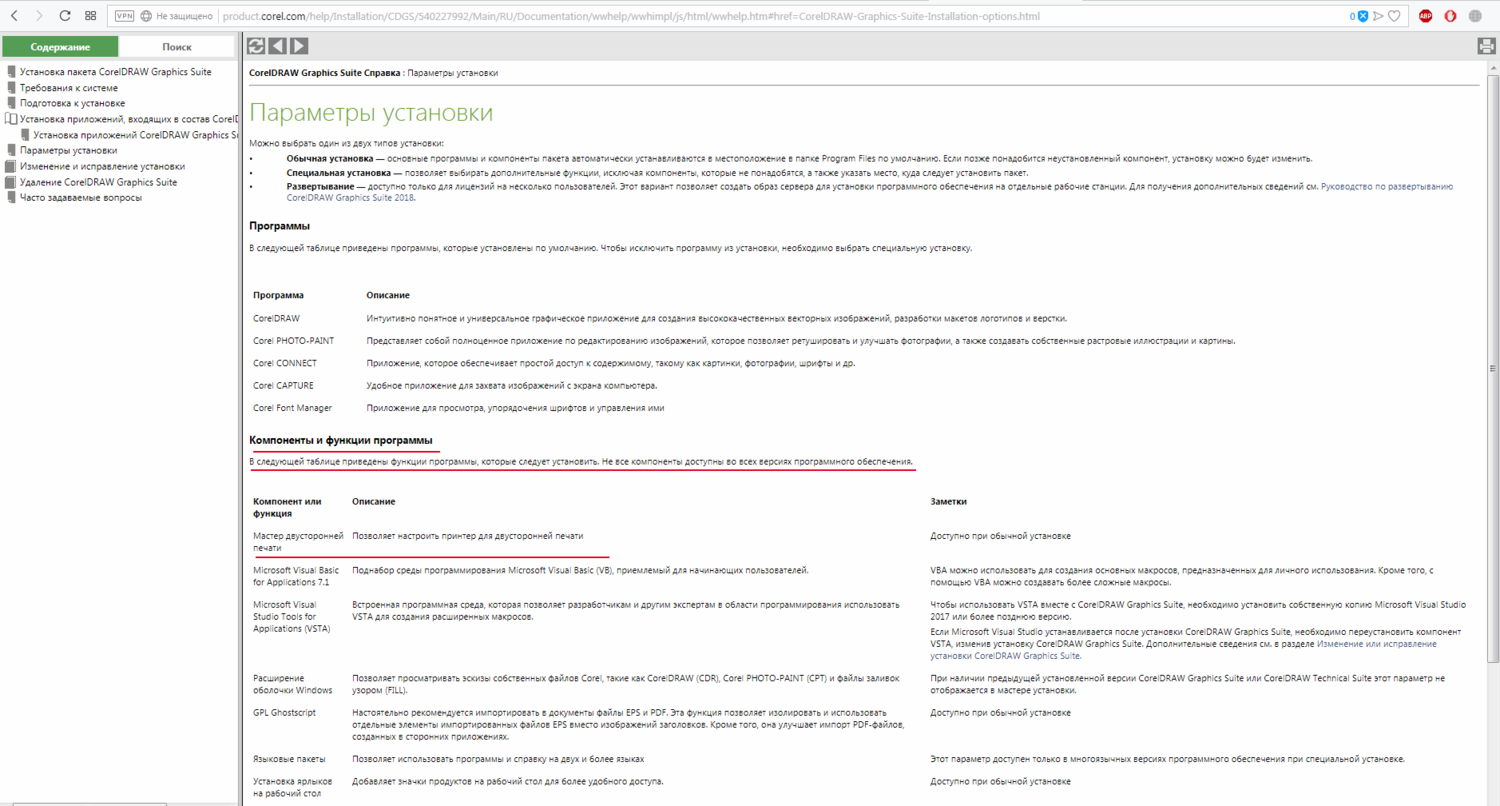Screen dimensions: 1500x806
Task: Expand book icon for Удаление CorelDRAW Graphics Suite
Action: coord(11,182)
